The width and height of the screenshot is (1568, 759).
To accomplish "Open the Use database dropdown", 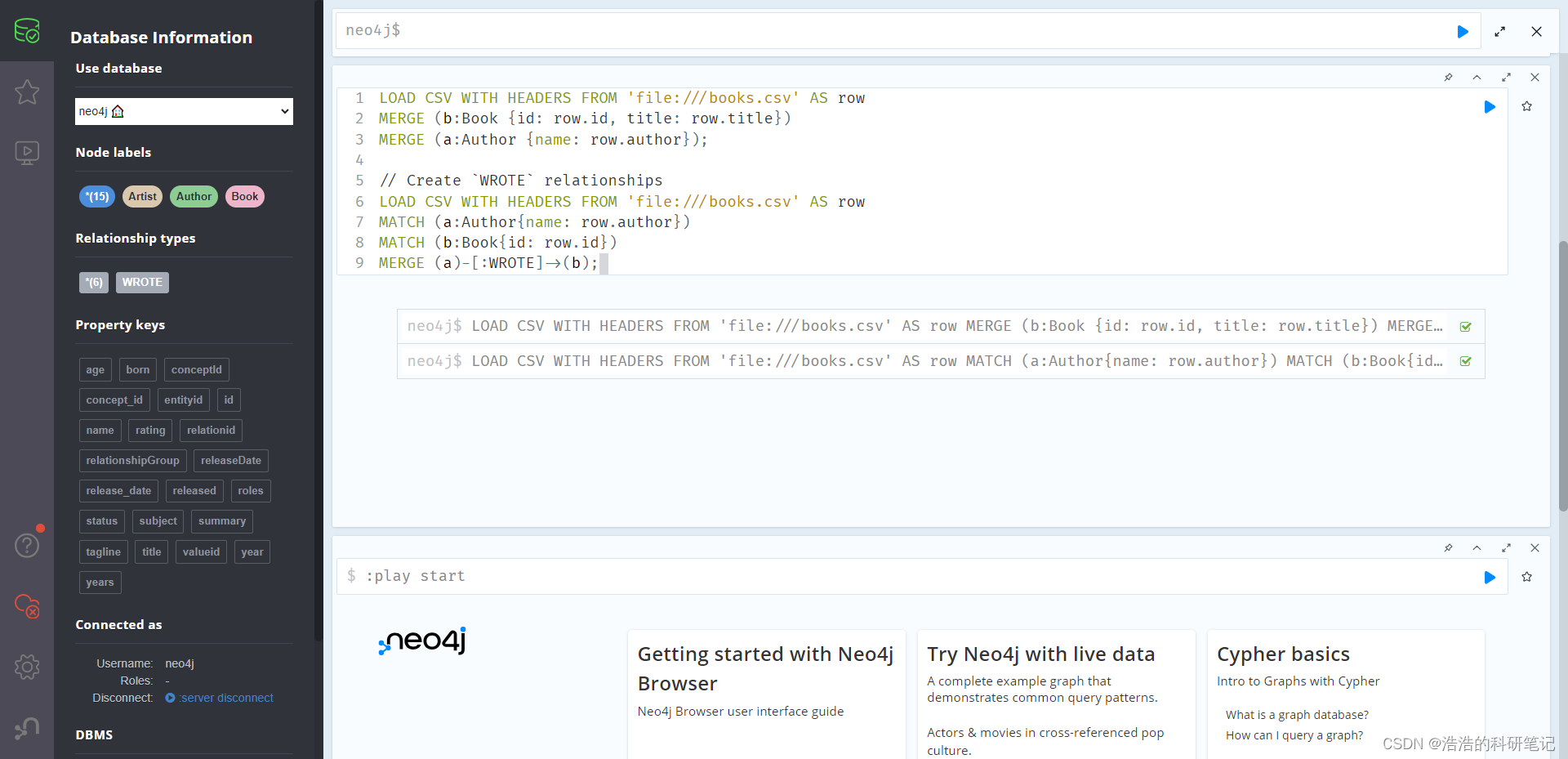I will [x=184, y=111].
